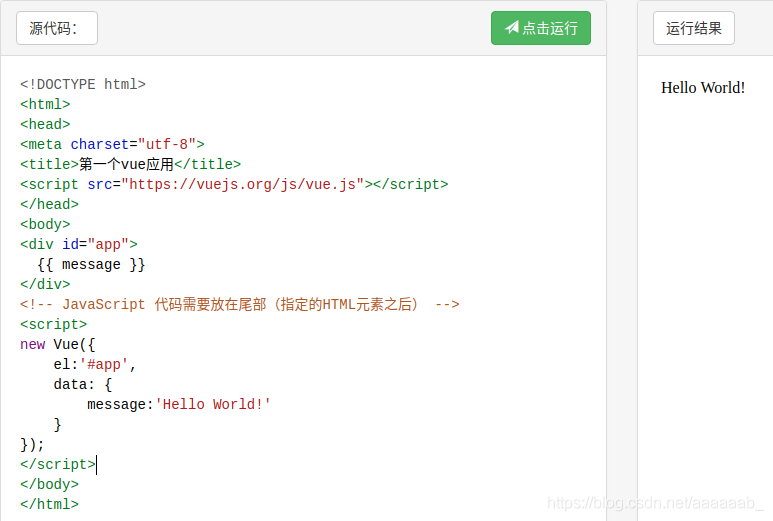Click the data: { code line
The height and width of the screenshot is (521, 773).
click(x=83, y=384)
